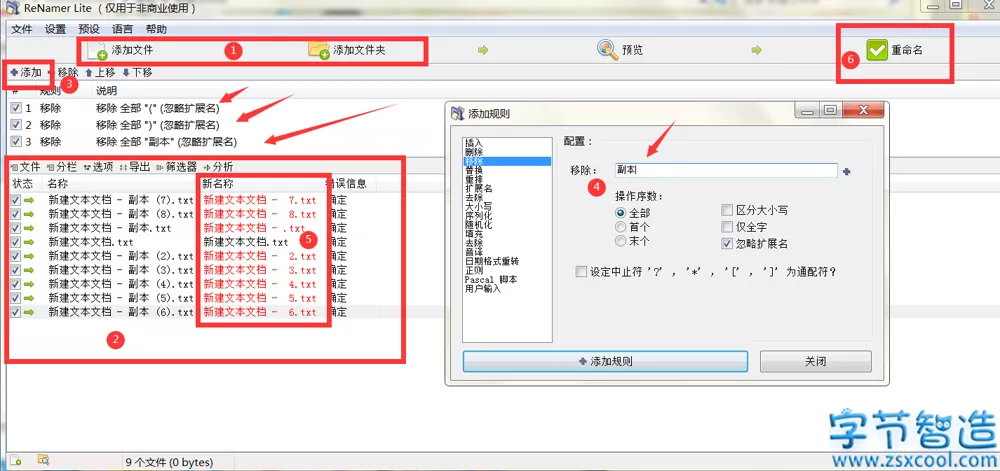This screenshot has width=1000, height=471.
Task: Select 填充 rule type in list
Action: (x=508, y=234)
